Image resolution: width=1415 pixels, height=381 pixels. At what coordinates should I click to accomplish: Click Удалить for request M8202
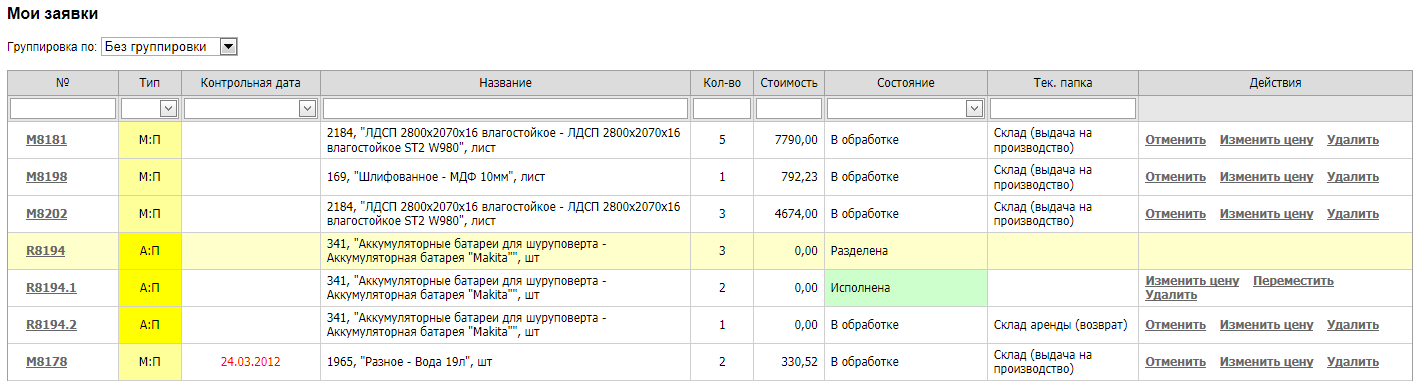(x=1353, y=214)
